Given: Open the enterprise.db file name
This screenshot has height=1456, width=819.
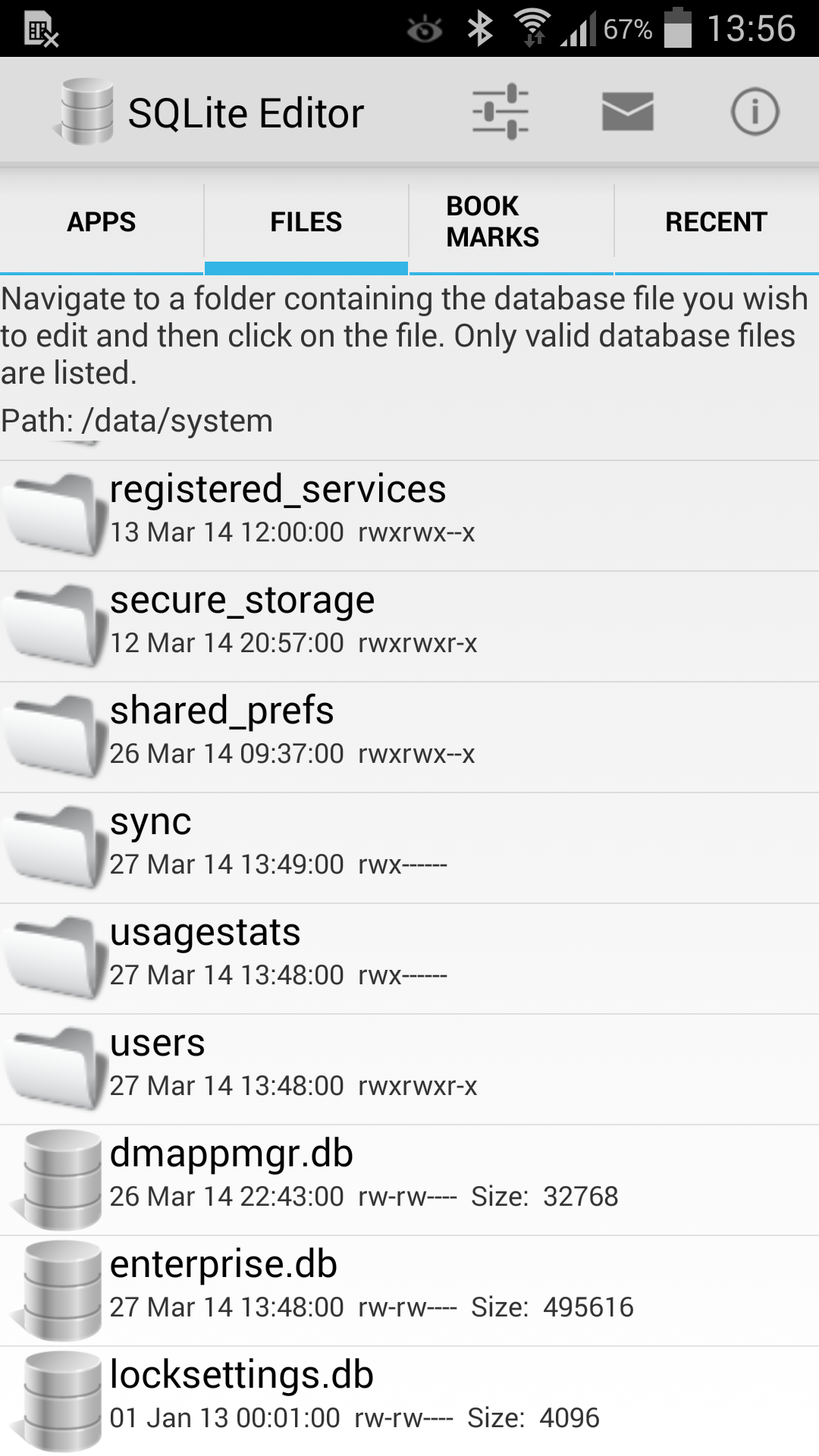Looking at the screenshot, I should click(x=224, y=1265).
